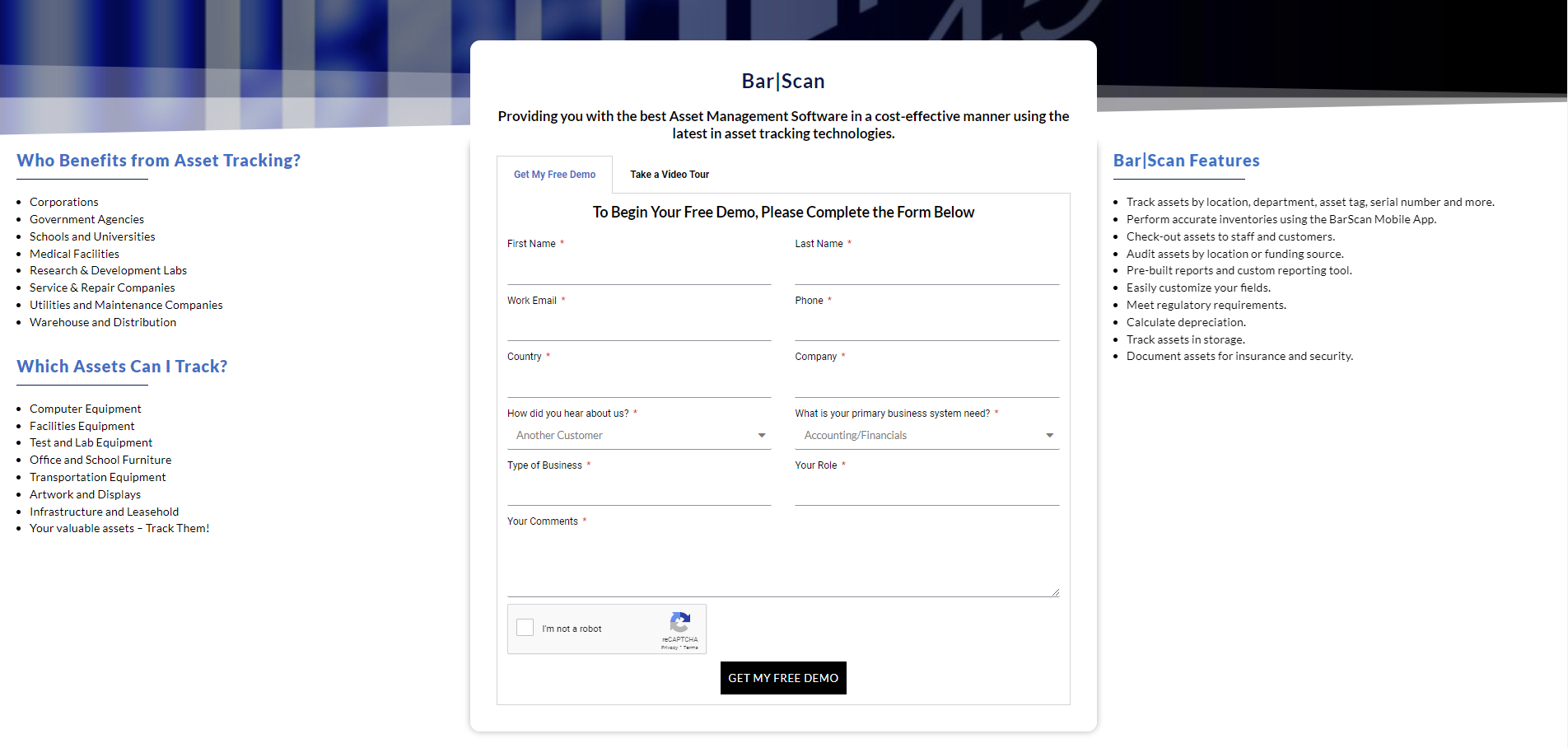This screenshot has height=748, width=1568.
Task: Check the I'm not a robot checkbox
Action: 525,628
